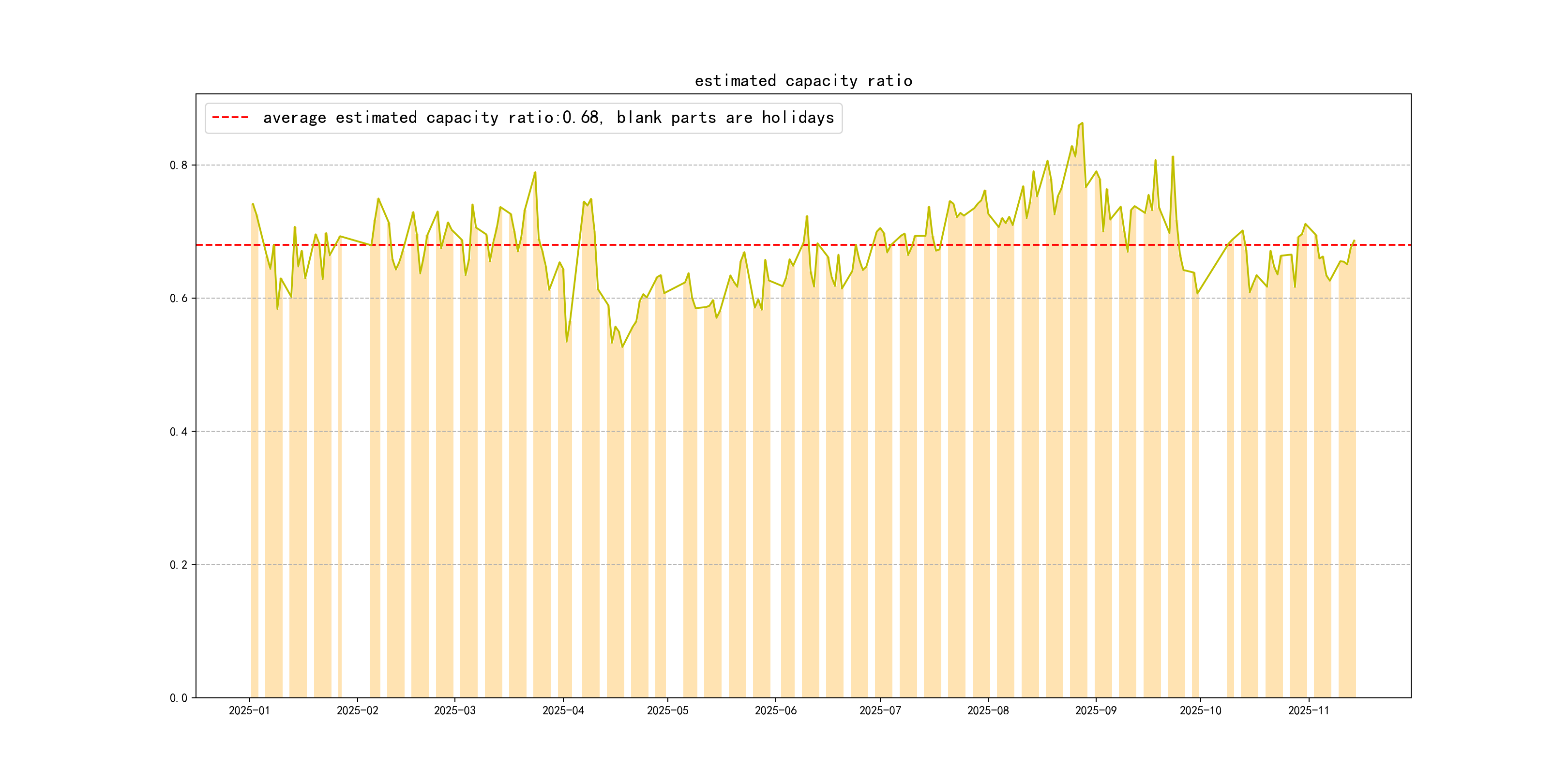
Task: Click the 0.2 y-axis tick label
Action: coord(179,565)
